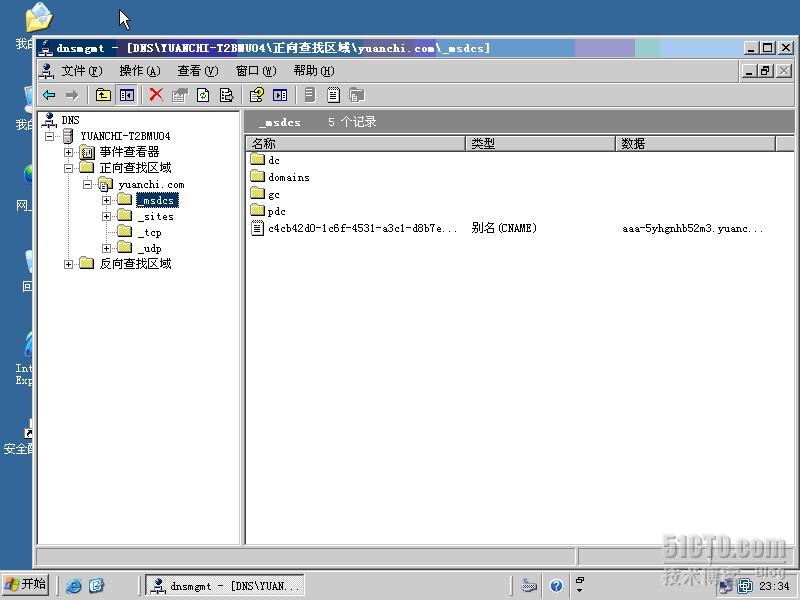800x600 pixels.
Task: Select 反向查找区域 in the tree
Action: point(135,264)
